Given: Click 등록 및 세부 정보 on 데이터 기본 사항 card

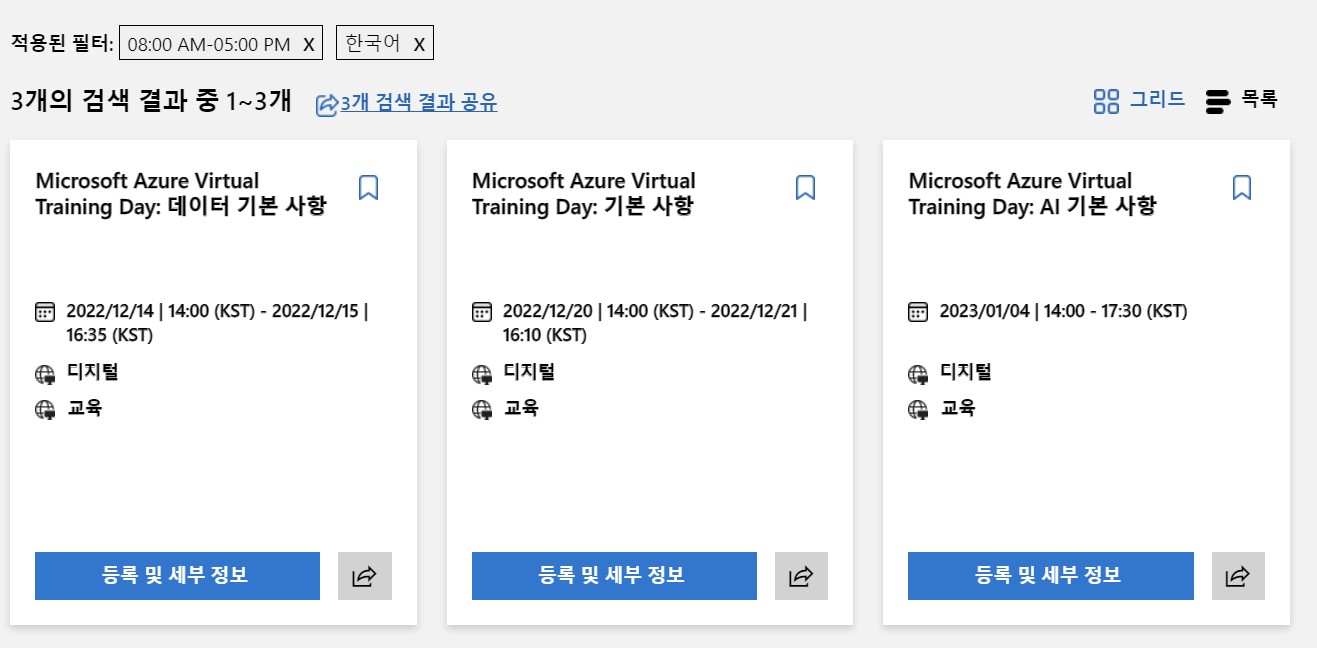Looking at the screenshot, I should pos(177,576).
